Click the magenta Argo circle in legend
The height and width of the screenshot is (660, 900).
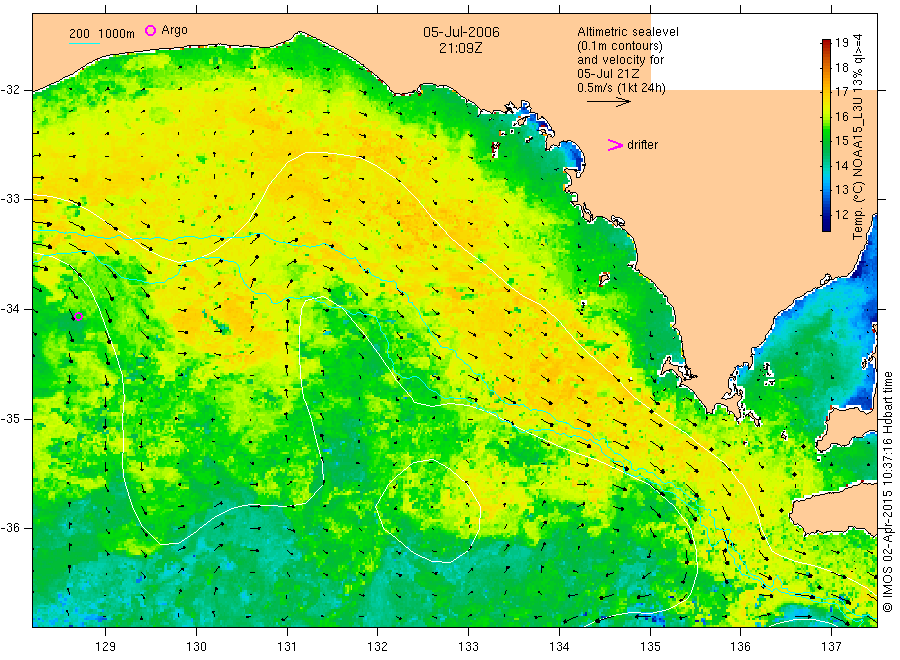(150, 30)
